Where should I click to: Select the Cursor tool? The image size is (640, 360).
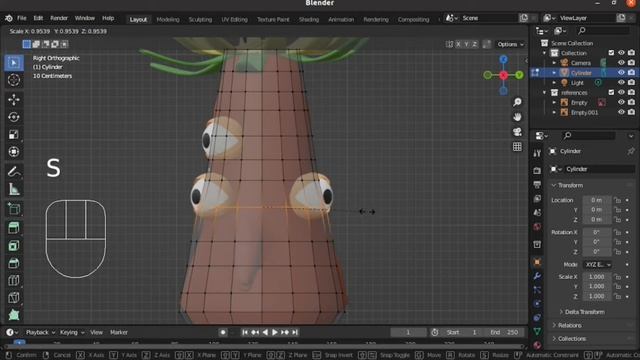pyautogui.click(x=14, y=80)
